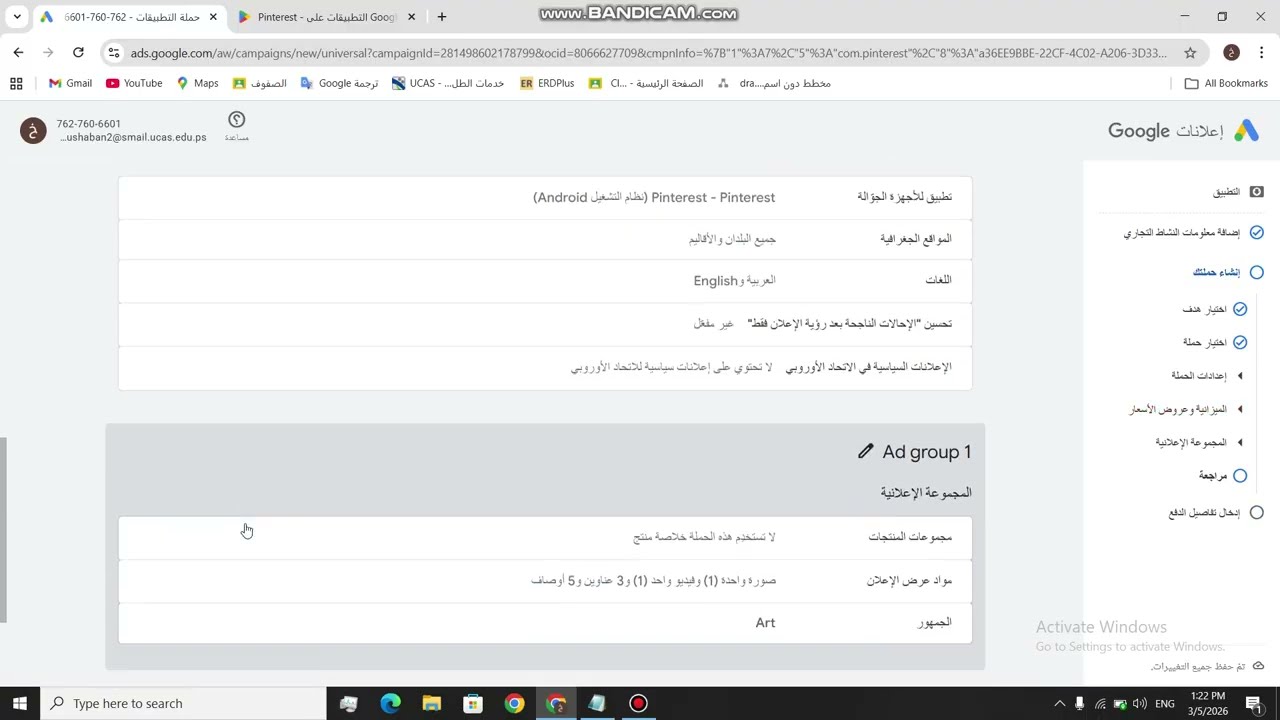Viewport: 1280px width, 720px height.
Task: Open the UCAS student services bookmark
Action: click(448, 84)
